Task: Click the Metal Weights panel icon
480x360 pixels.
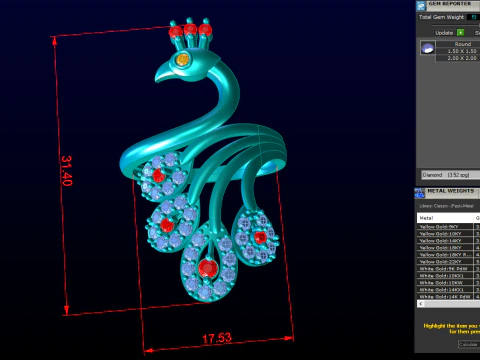Action: 419,193
